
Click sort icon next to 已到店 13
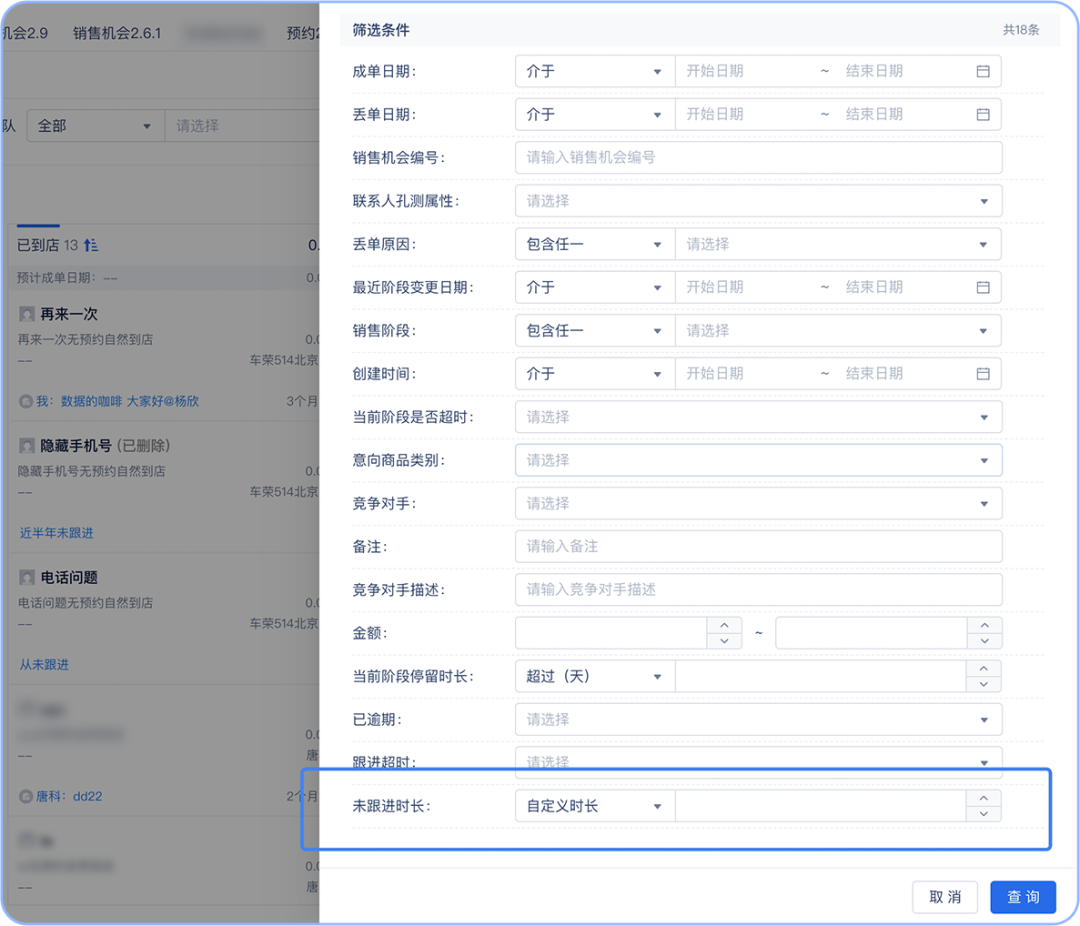[91, 245]
